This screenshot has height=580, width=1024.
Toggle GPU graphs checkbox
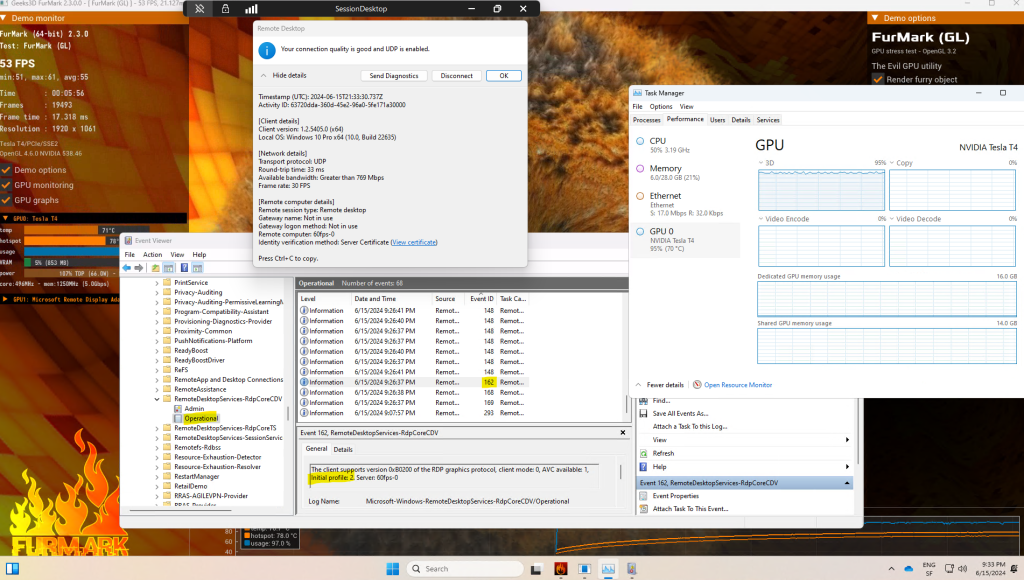click(7, 201)
